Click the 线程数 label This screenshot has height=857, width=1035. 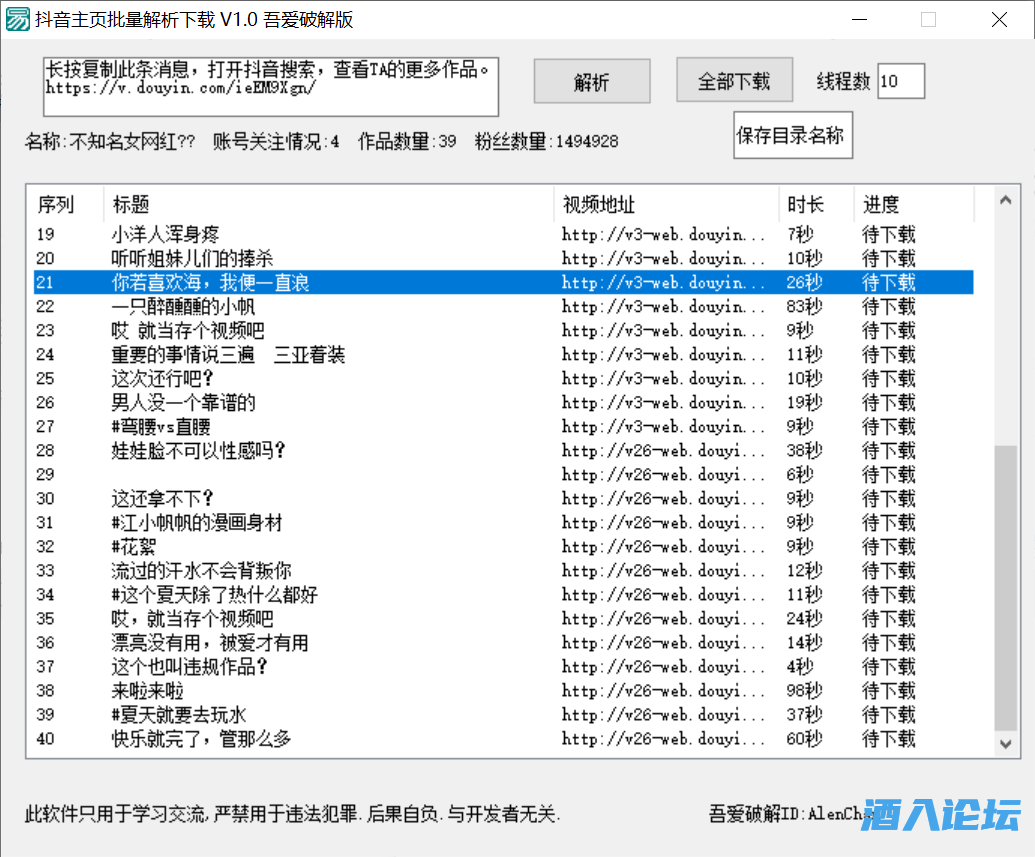[x=843, y=81]
